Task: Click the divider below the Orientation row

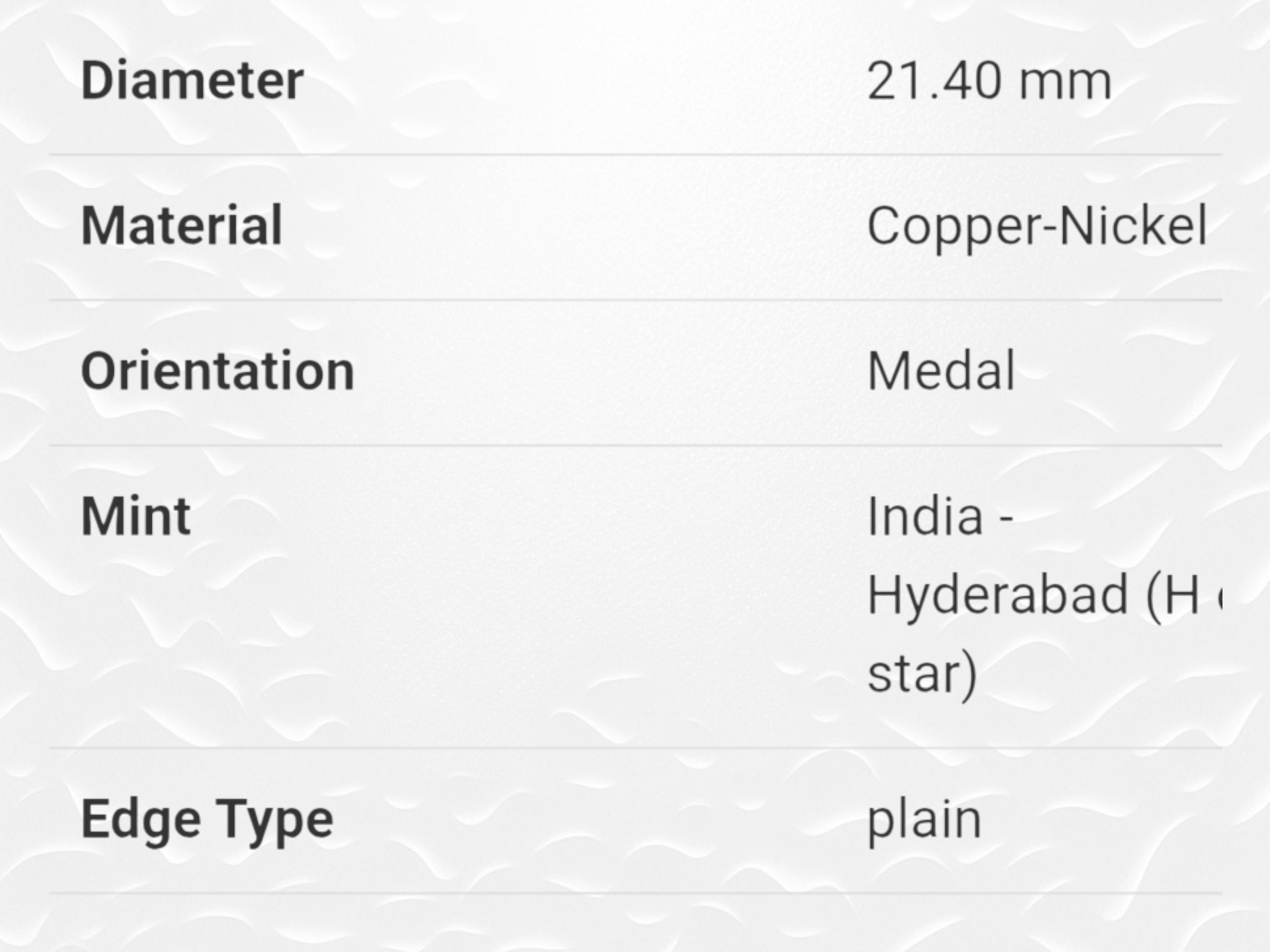Action: click(x=635, y=445)
